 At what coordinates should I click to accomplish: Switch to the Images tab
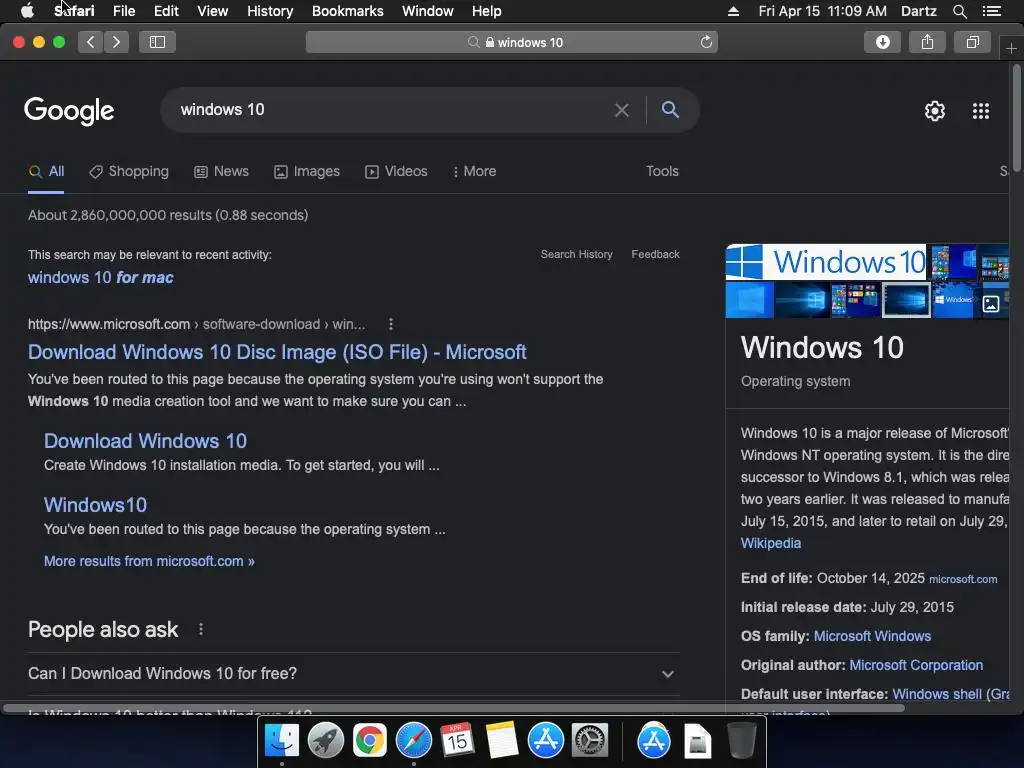pos(307,171)
